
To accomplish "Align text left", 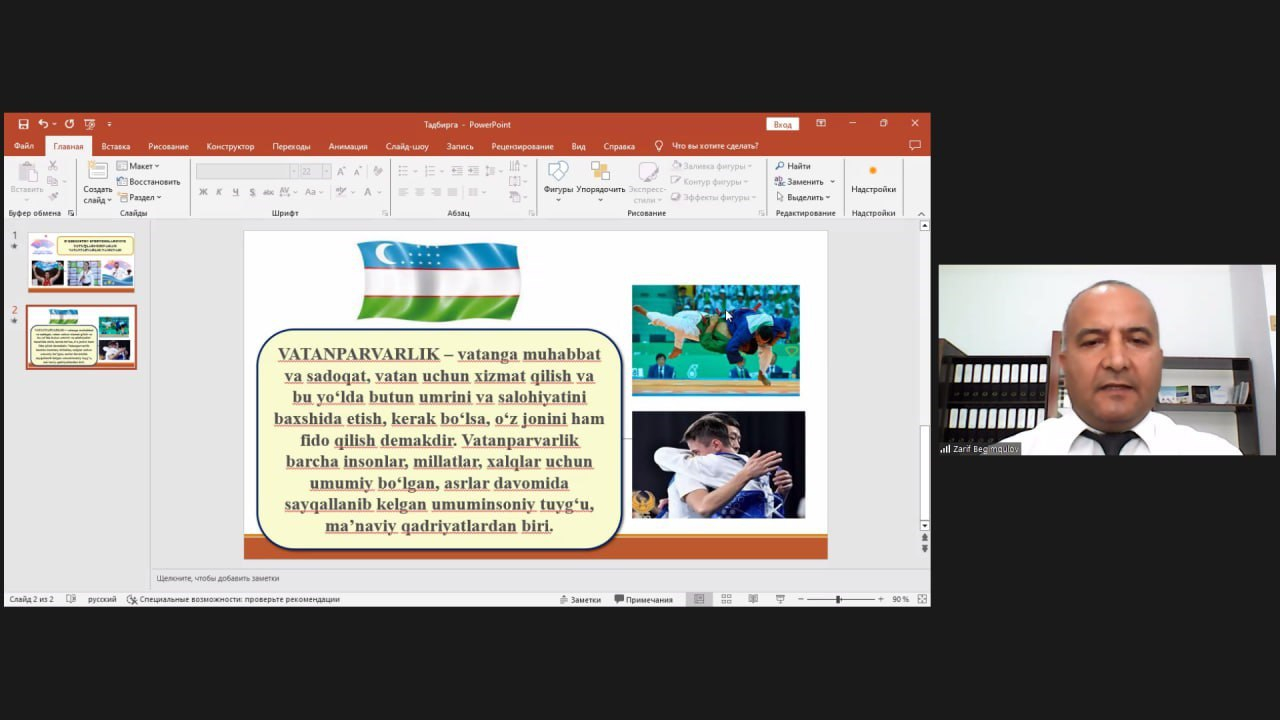I will [x=403, y=192].
